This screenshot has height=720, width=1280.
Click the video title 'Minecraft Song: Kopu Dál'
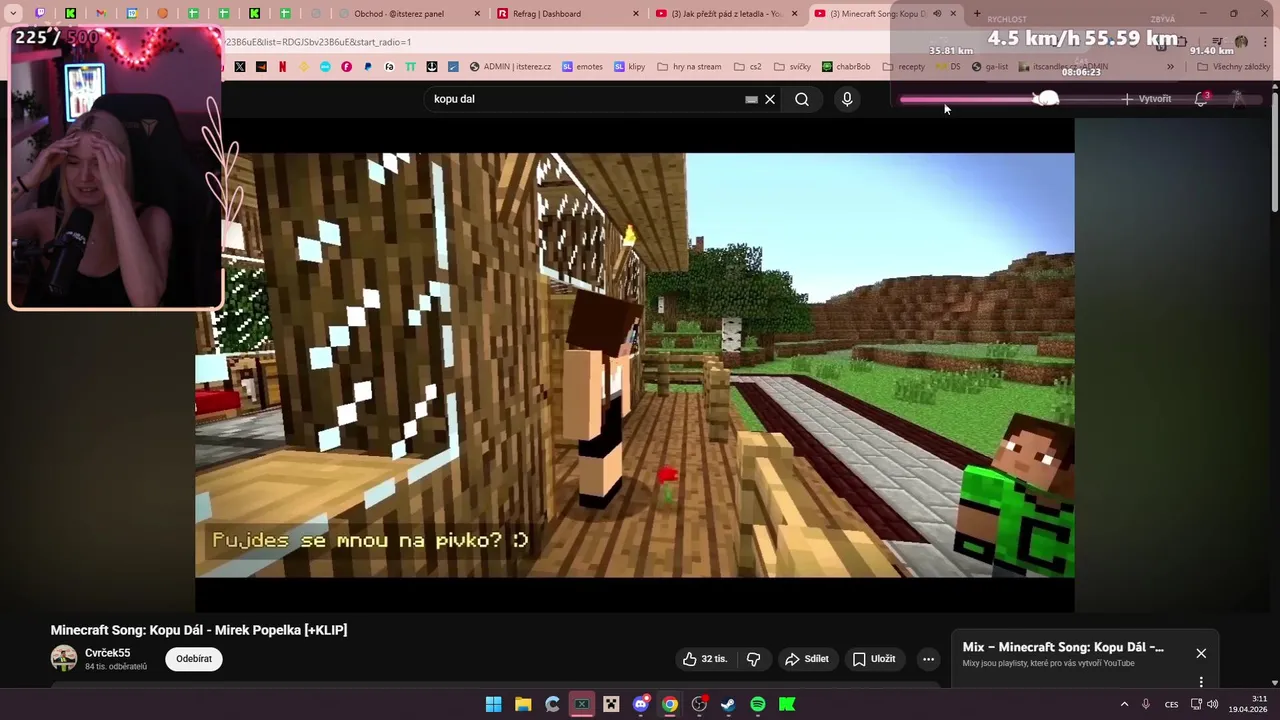coord(199,630)
